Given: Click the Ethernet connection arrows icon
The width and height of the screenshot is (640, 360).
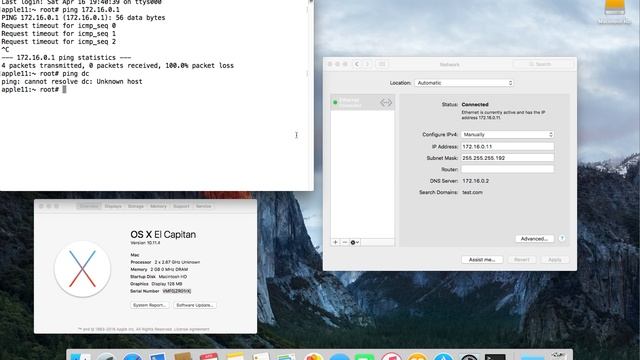Looking at the screenshot, I should click(386, 102).
